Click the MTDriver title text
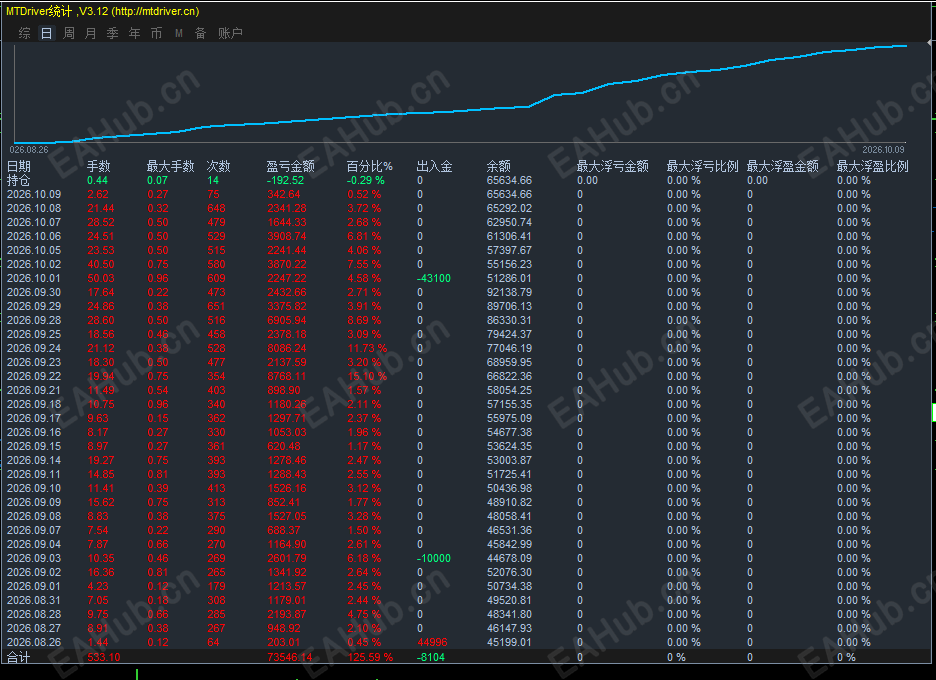Viewport: 936px width, 680px height. 102,11
